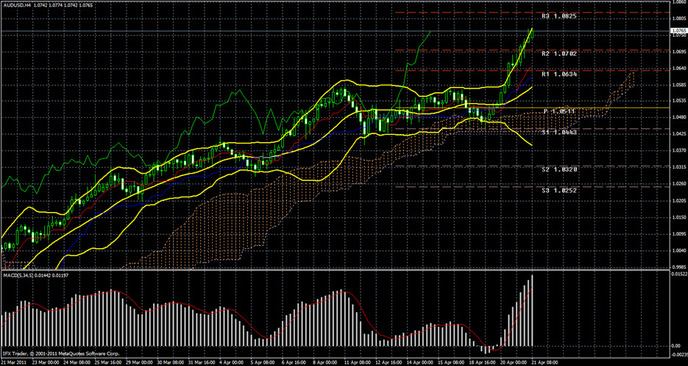Click the latest candlestick at the chart's right edge
Screen dimensions: 688x366
(x=532, y=35)
